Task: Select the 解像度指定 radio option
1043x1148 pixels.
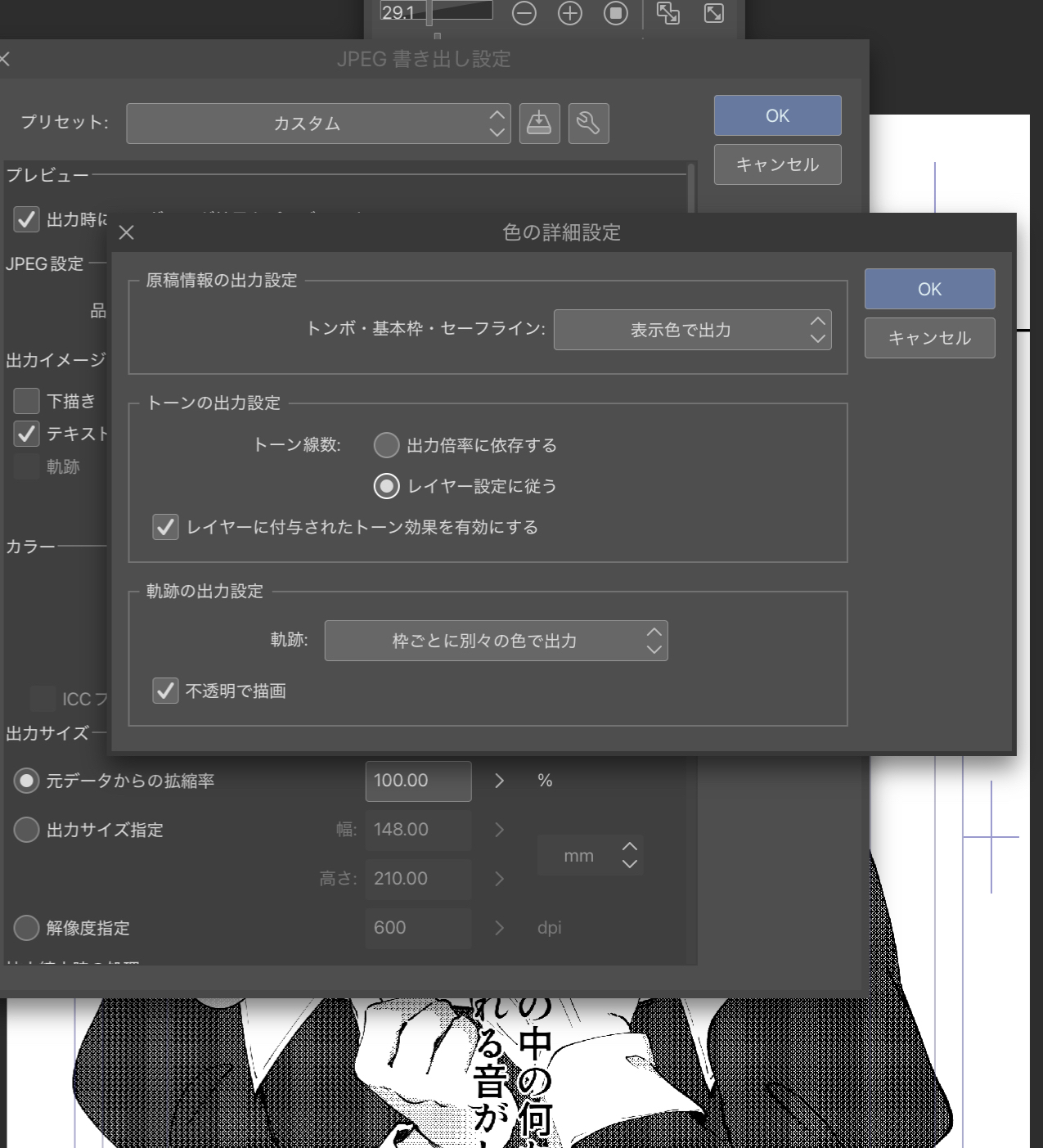Action: pos(27,928)
